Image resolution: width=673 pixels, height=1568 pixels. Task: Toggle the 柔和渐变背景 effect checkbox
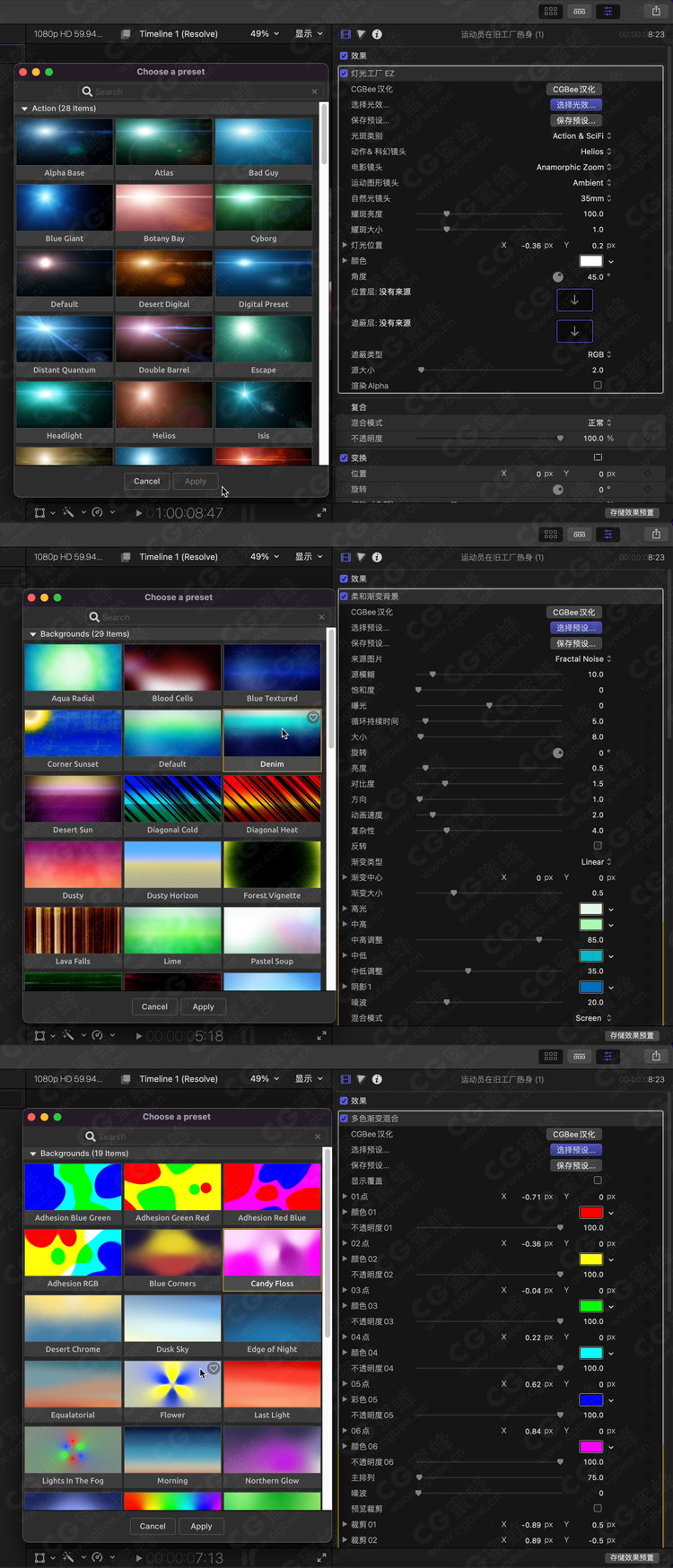coord(344,597)
